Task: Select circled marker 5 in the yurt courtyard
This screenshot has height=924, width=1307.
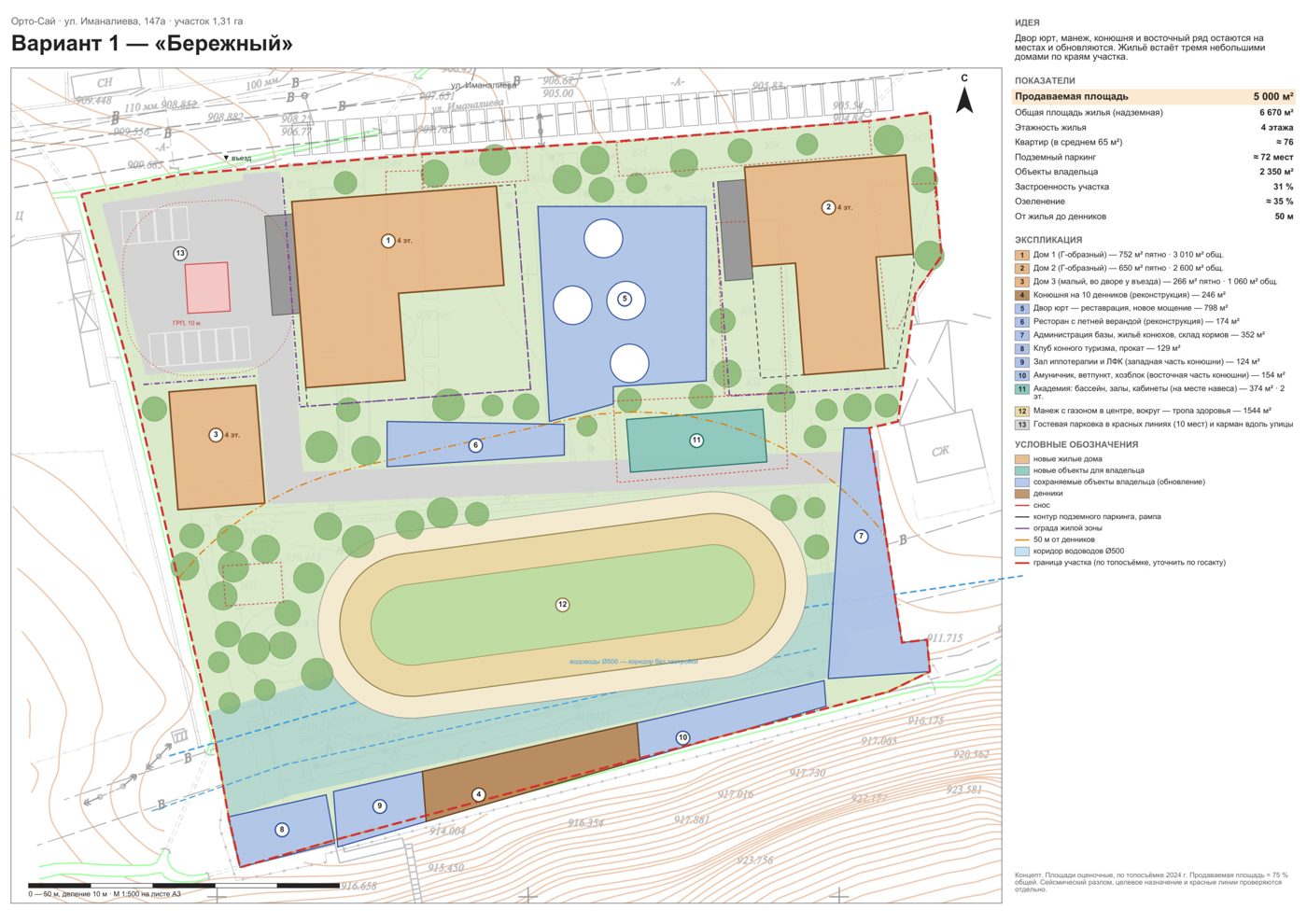Action: tap(625, 300)
